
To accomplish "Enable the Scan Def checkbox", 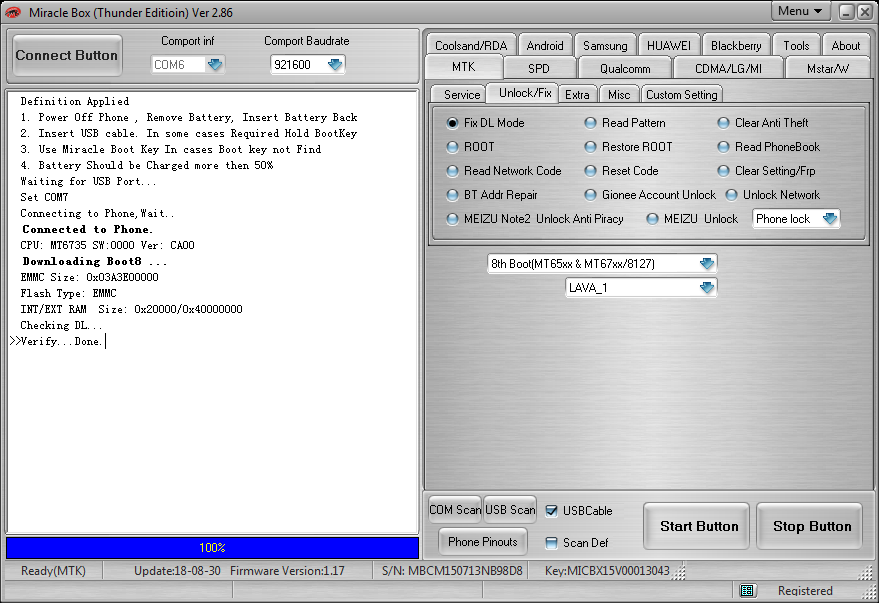I will coord(552,542).
